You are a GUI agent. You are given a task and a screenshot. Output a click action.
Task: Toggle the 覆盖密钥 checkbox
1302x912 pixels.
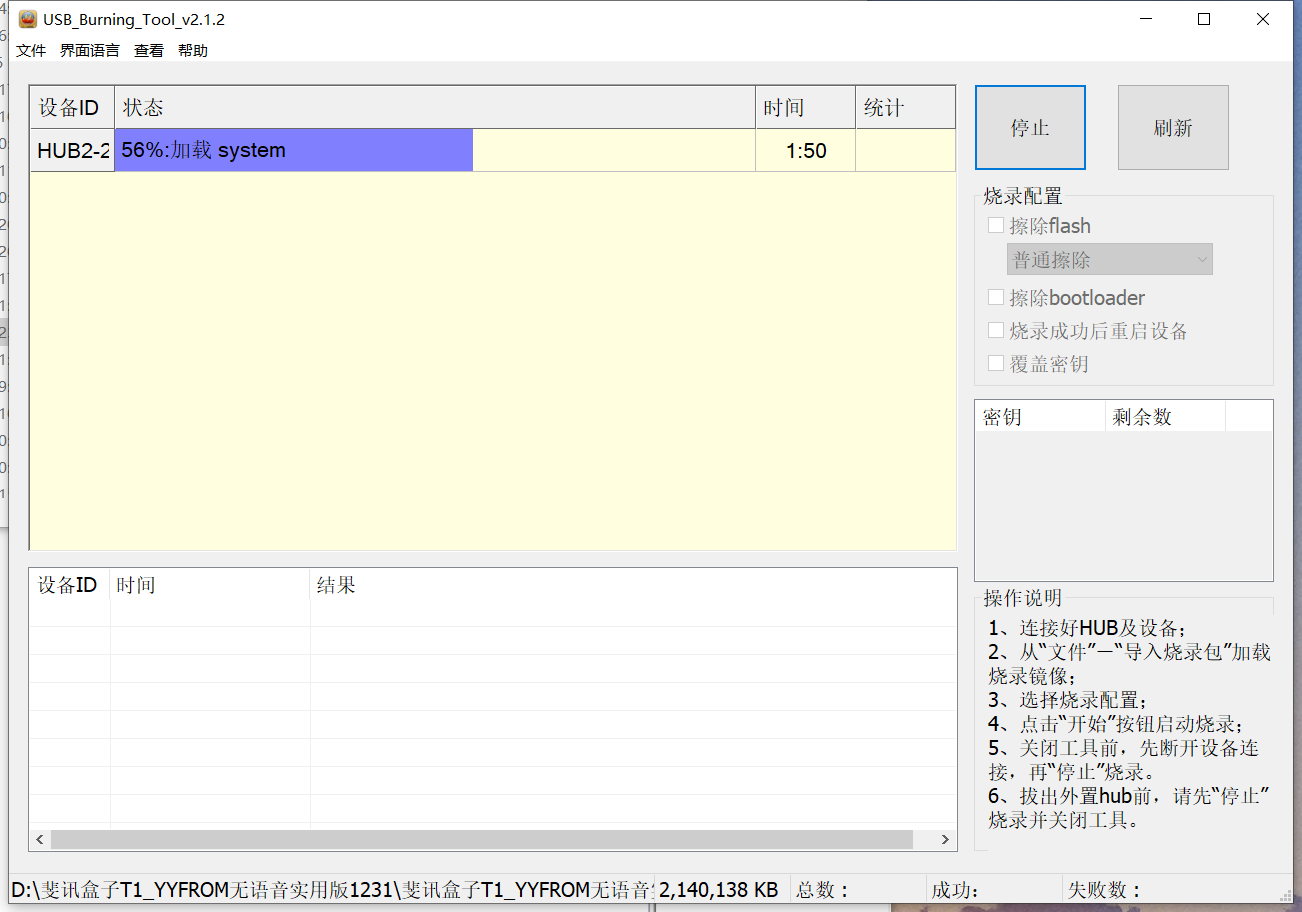click(996, 363)
